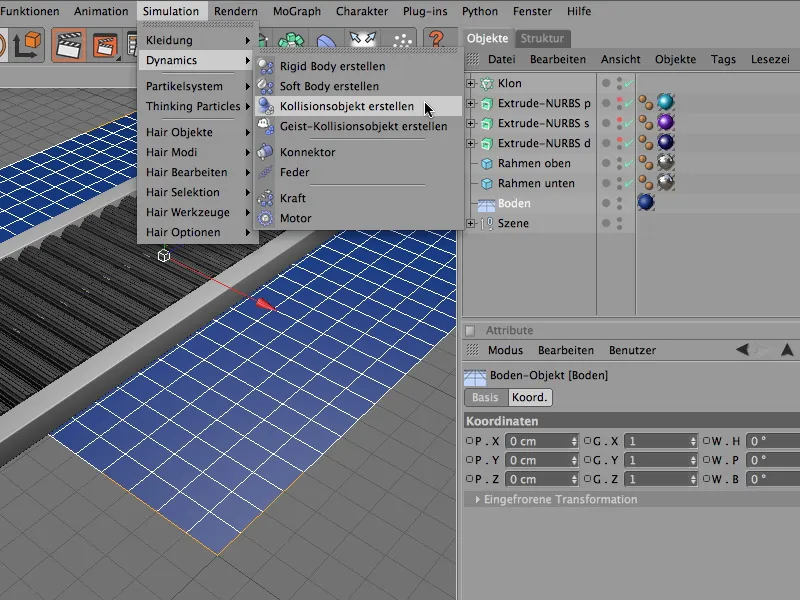Toggle the P . X animation circle
Screen dimensions: 800x600
coord(470,441)
